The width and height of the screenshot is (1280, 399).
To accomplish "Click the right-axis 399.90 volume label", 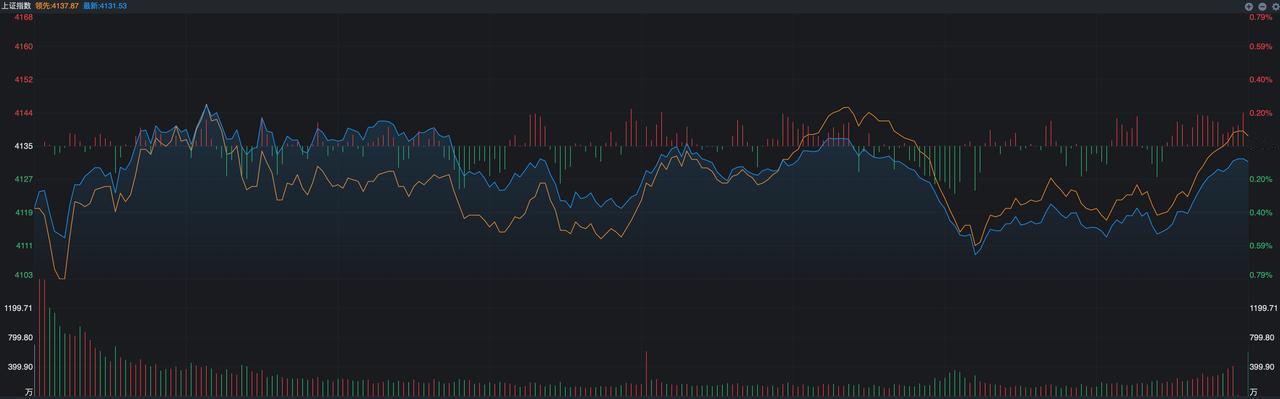I will (1262, 367).
